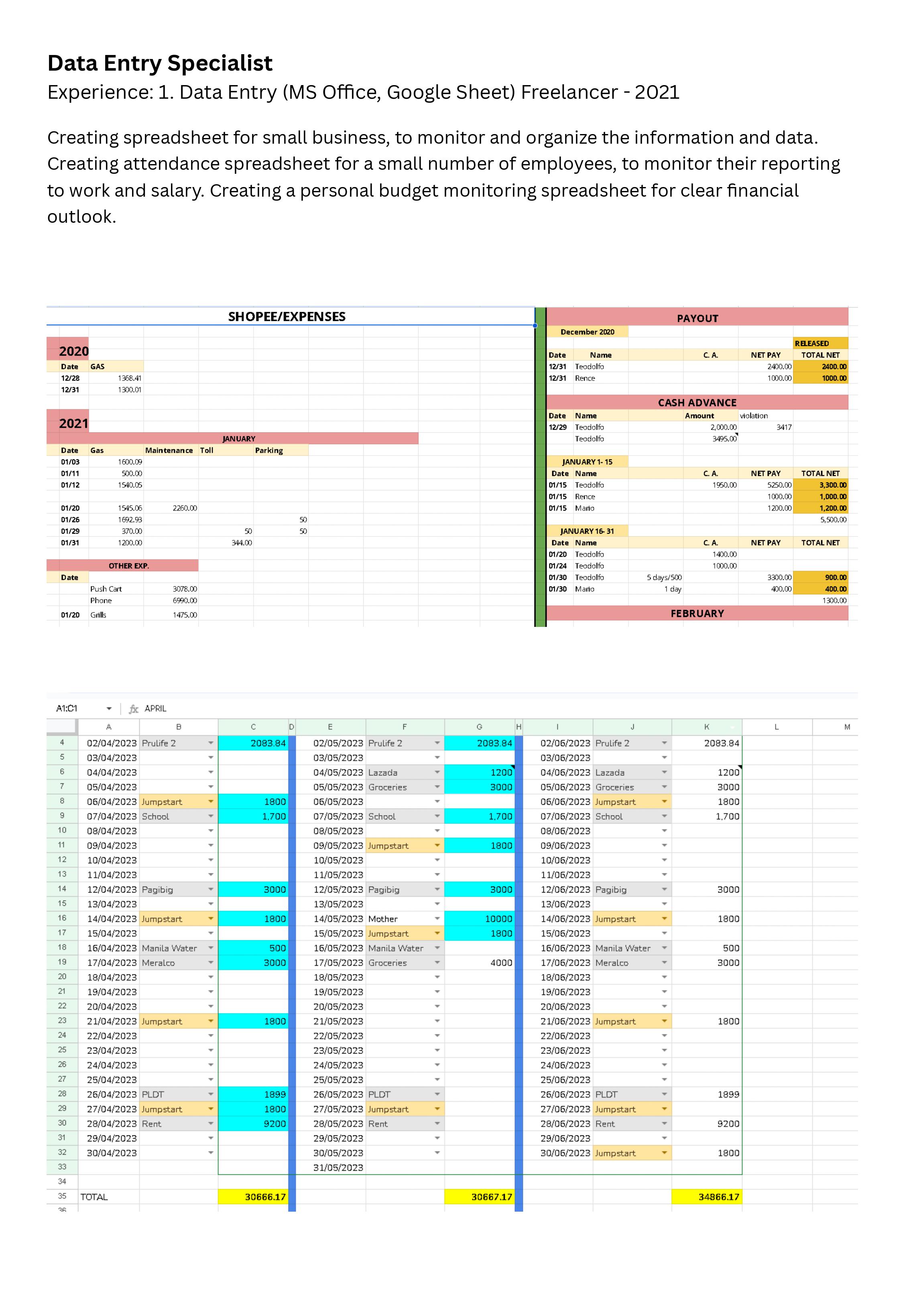Click the yellow total cell 30666.17
Screen dimensions: 903x1316
pos(253,1196)
